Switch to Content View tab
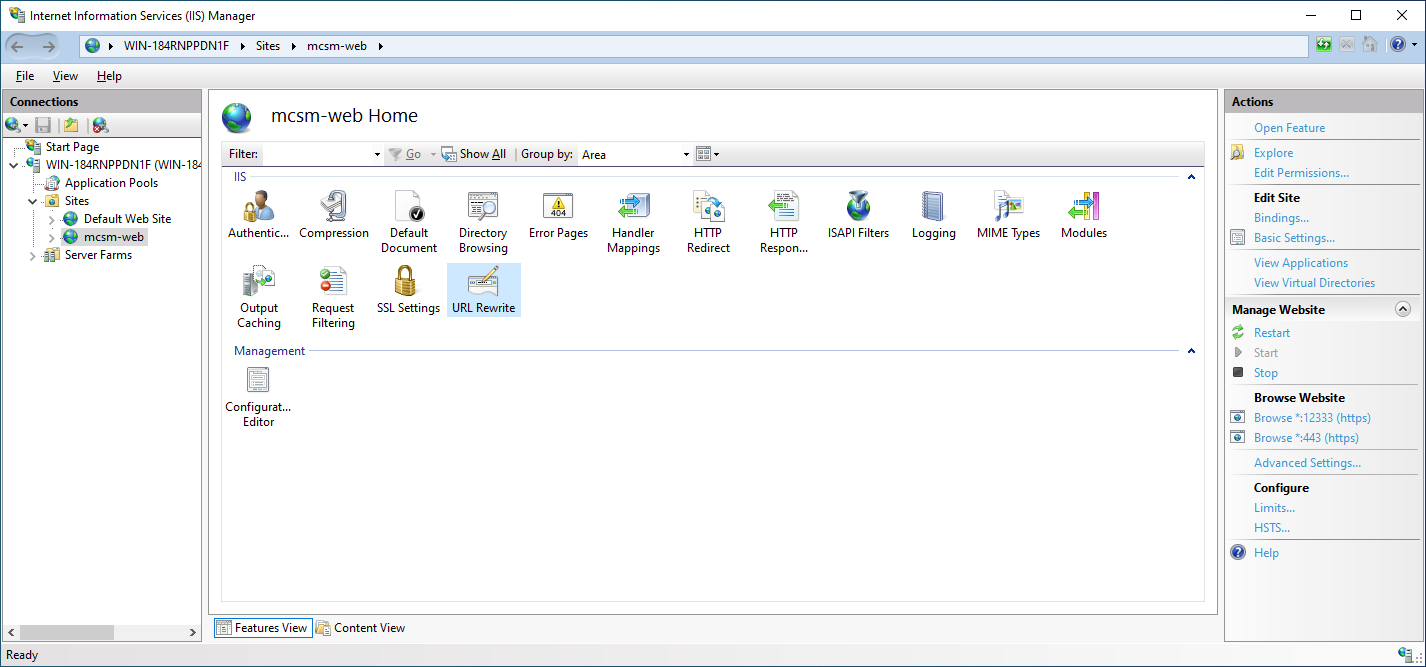The height and width of the screenshot is (667, 1426). (x=361, y=628)
